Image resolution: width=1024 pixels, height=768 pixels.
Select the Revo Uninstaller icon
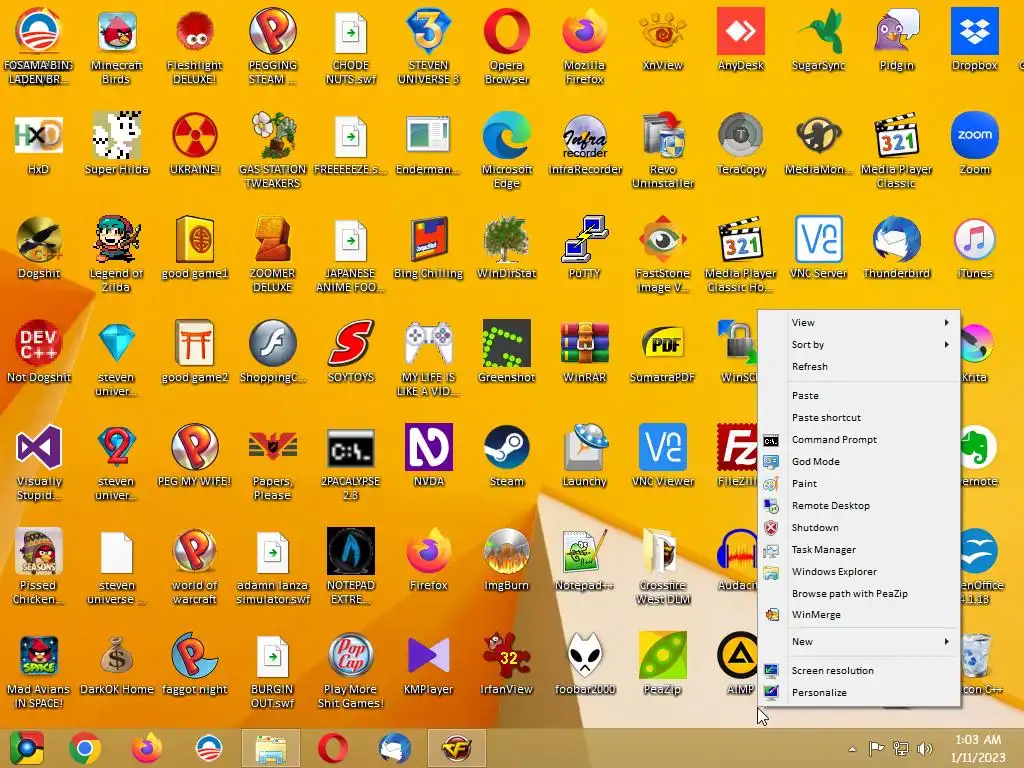tap(662, 150)
